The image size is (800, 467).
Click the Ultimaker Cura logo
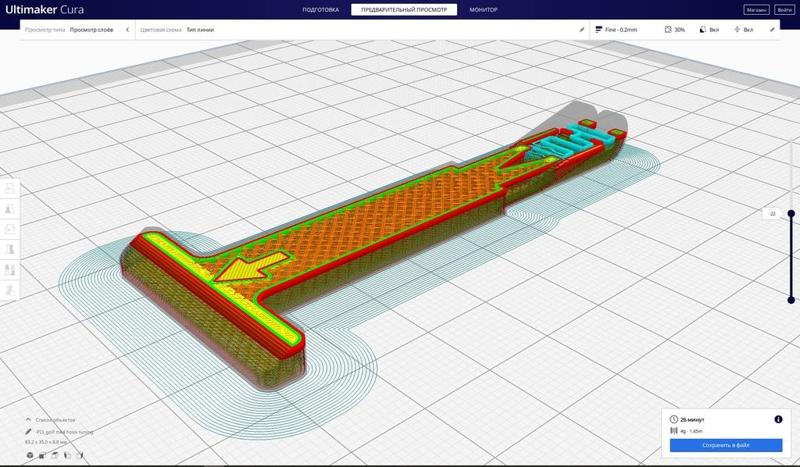[x=44, y=10]
